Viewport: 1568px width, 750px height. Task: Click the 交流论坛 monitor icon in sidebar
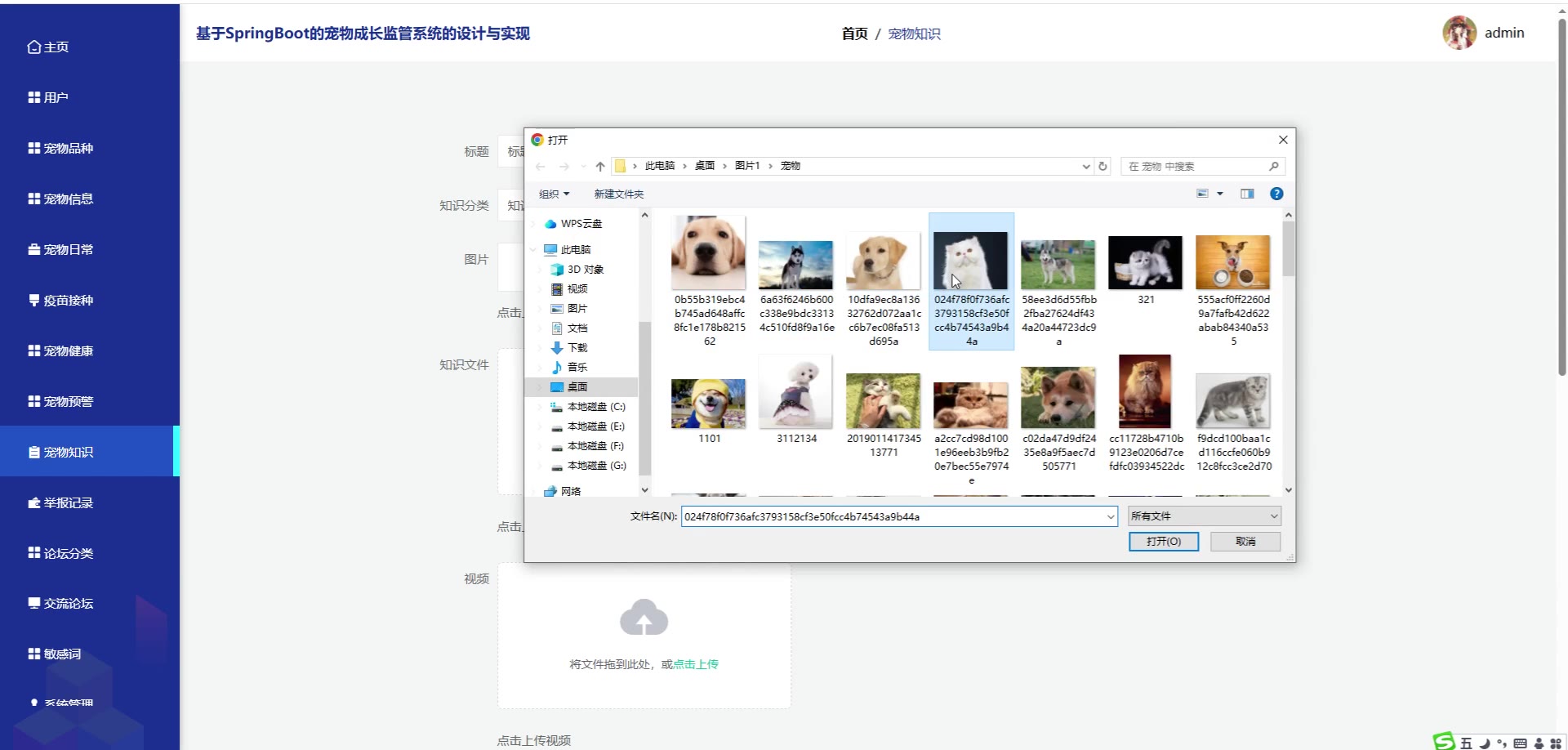pos(34,604)
